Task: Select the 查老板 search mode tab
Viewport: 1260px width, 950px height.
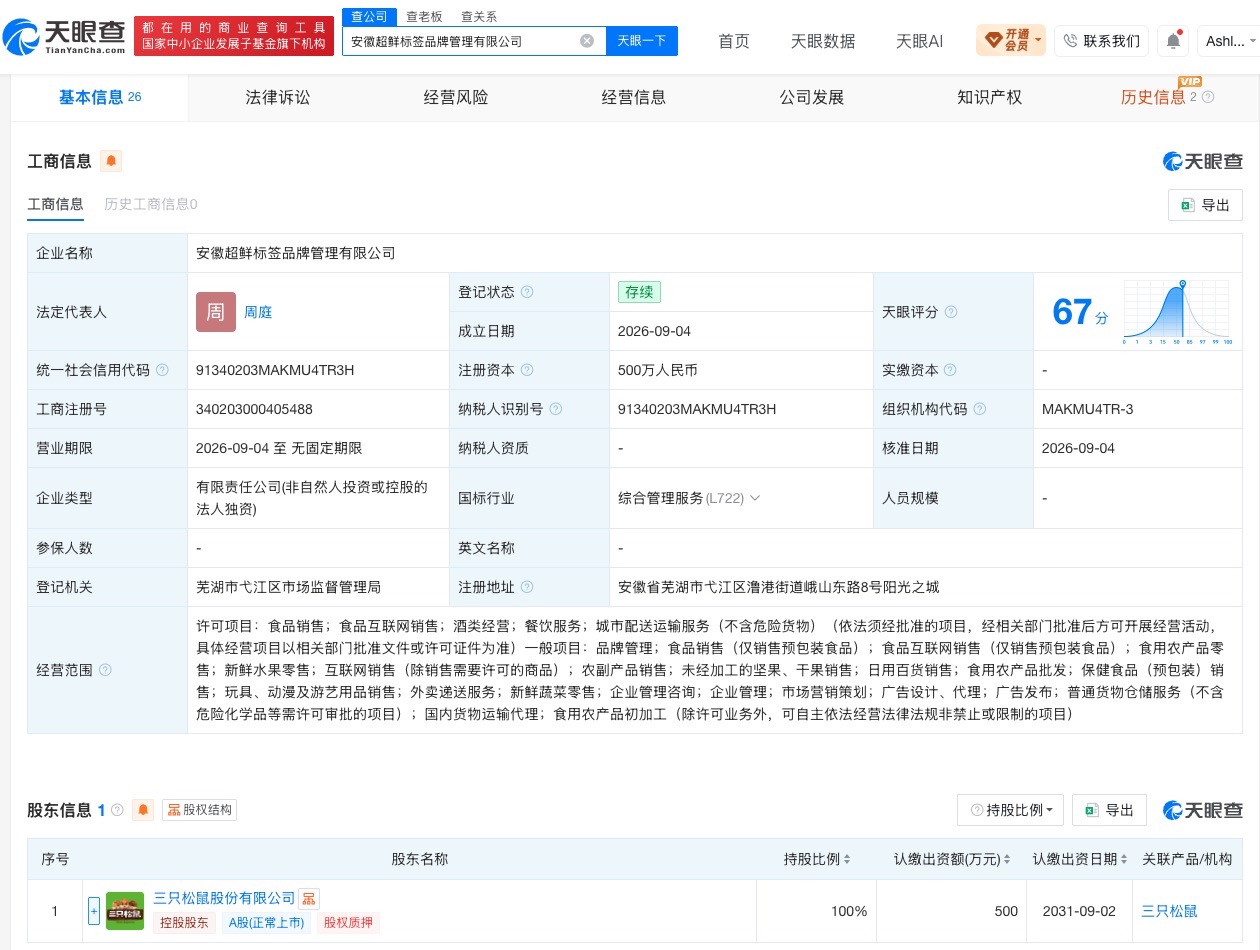Action: [424, 16]
